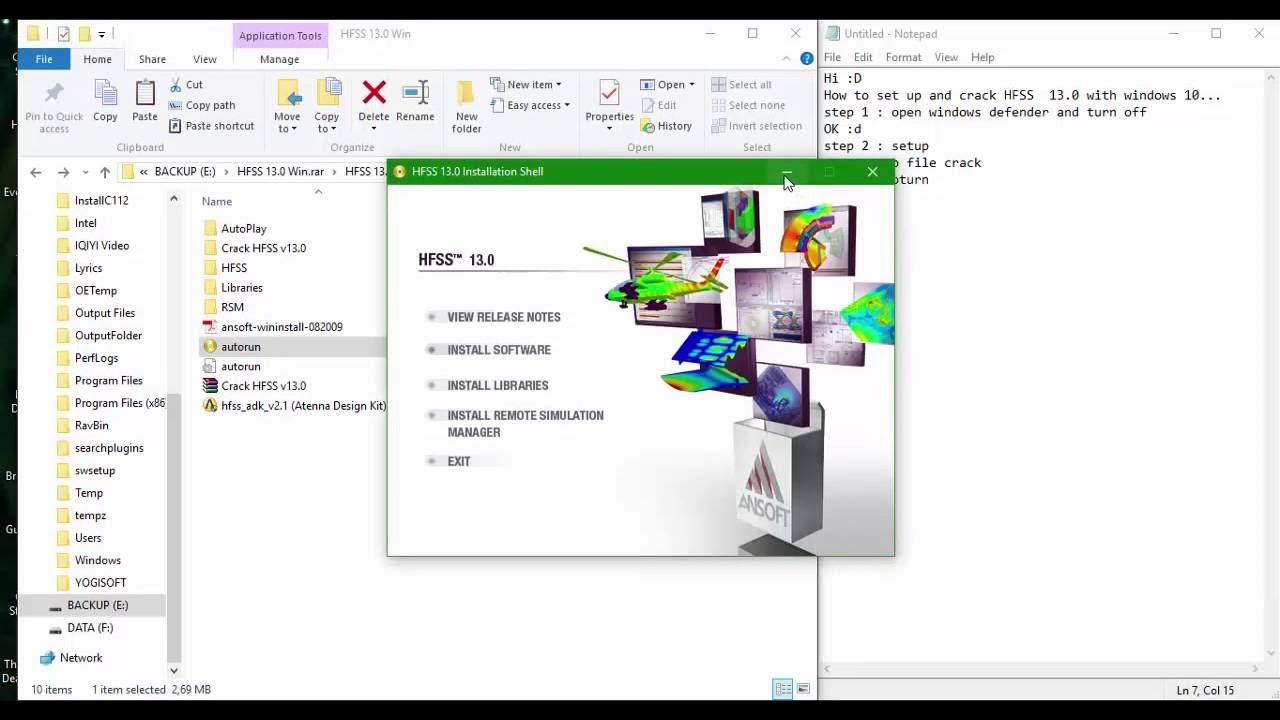Viewport: 1280px width, 720px height.
Task: Click EXIT in HFSS installer
Action: [x=459, y=461]
